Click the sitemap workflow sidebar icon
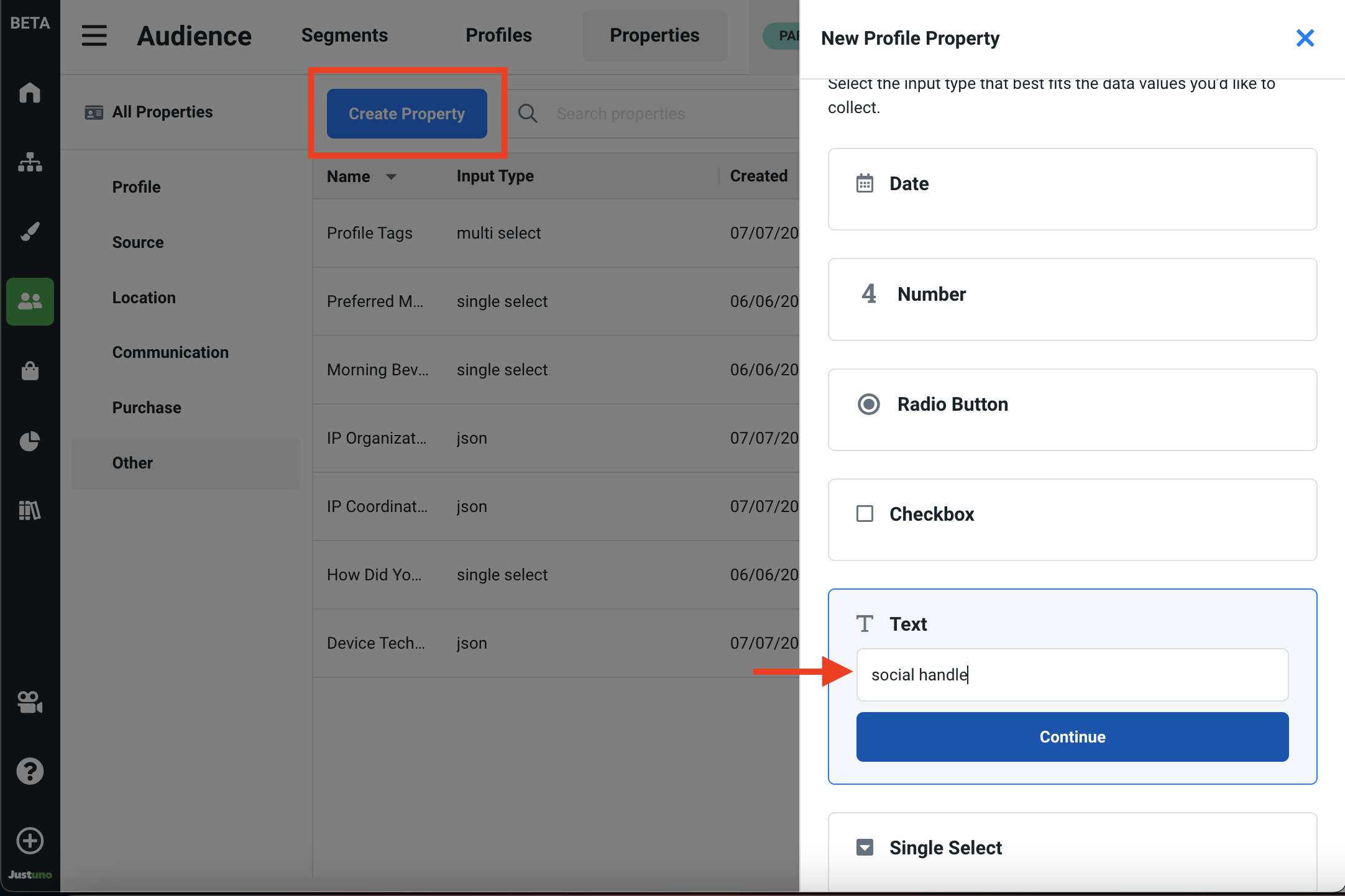 click(x=30, y=162)
